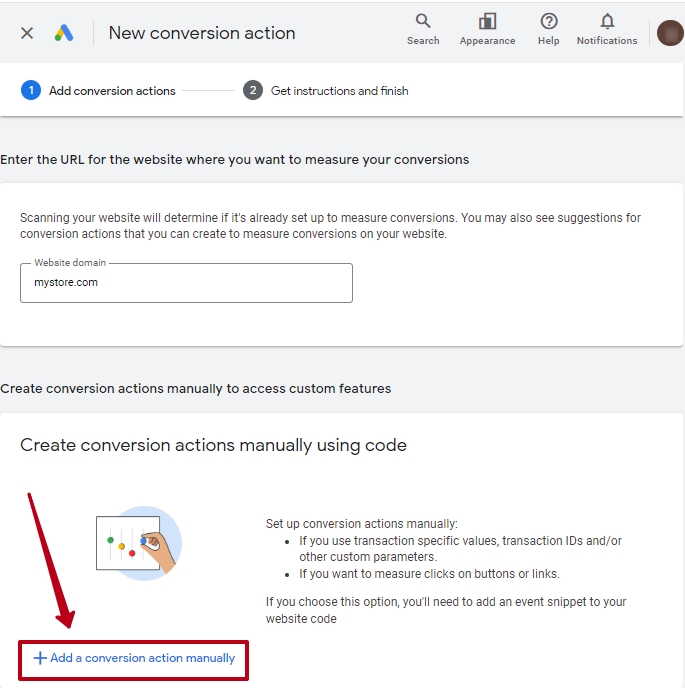View the Notifications bell
The image size is (685, 688).
607,29
